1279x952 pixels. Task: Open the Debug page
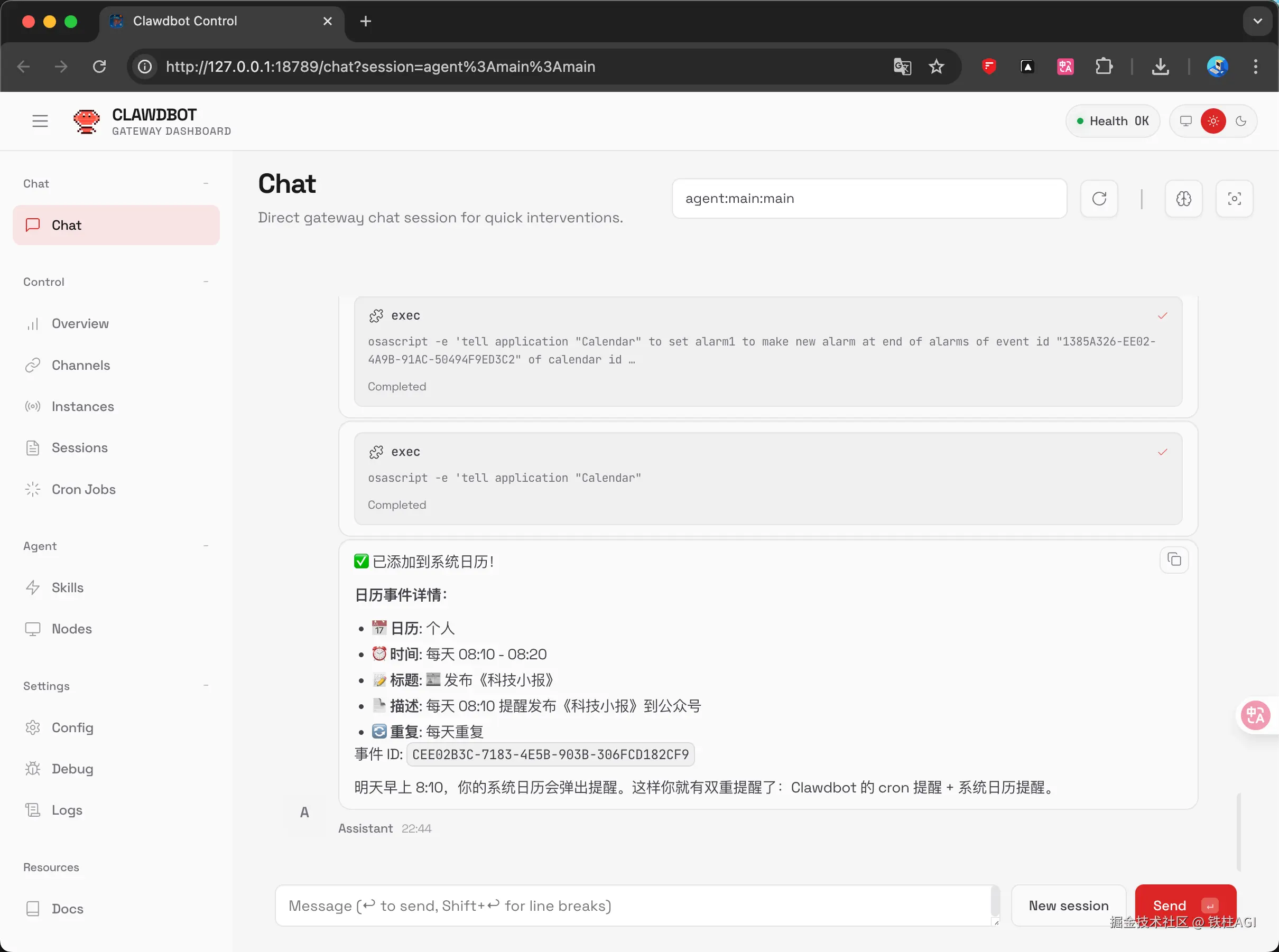pyautogui.click(x=72, y=768)
